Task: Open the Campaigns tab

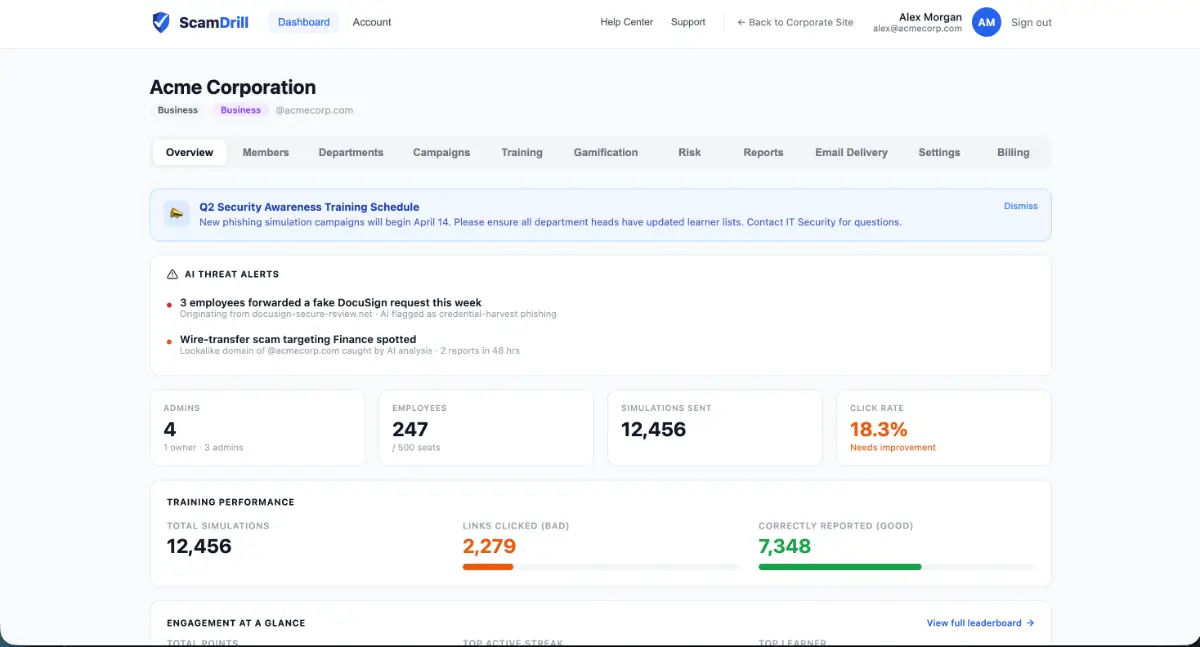Action: pyautogui.click(x=441, y=152)
